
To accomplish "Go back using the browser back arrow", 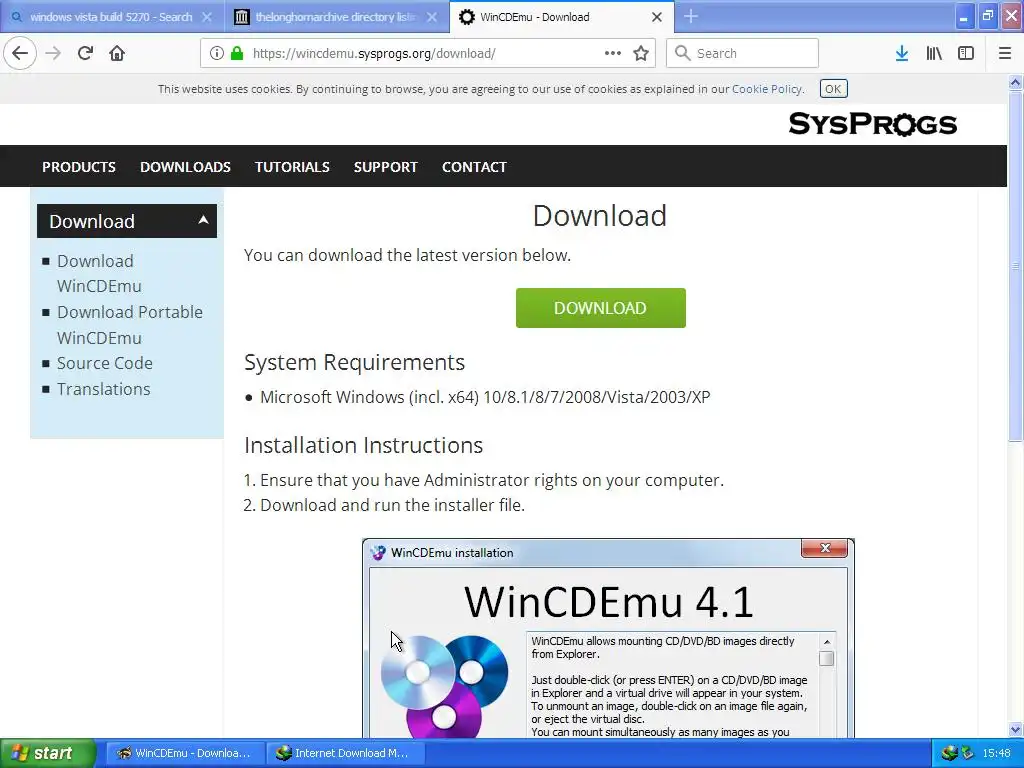I will (x=20, y=53).
